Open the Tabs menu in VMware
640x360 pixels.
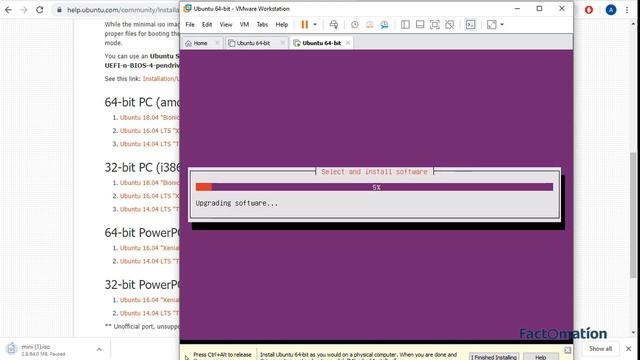262,24
